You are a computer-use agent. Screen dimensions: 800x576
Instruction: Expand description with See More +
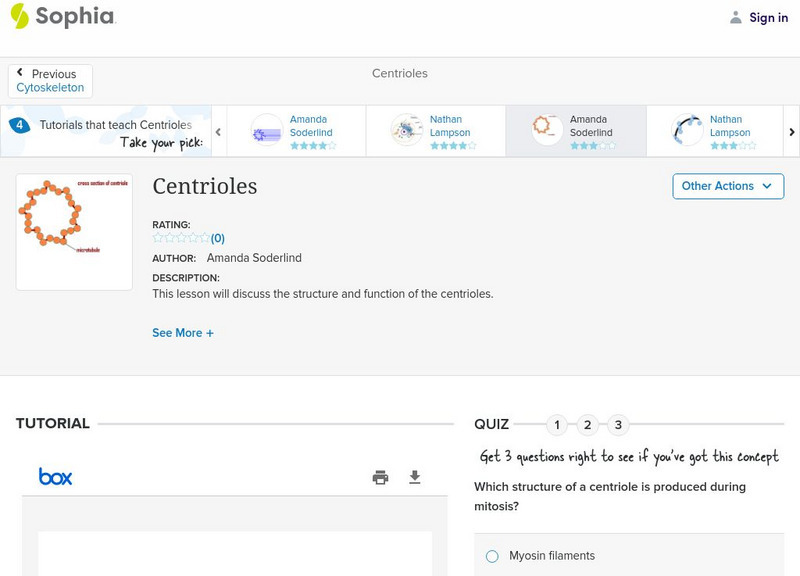pyautogui.click(x=183, y=333)
